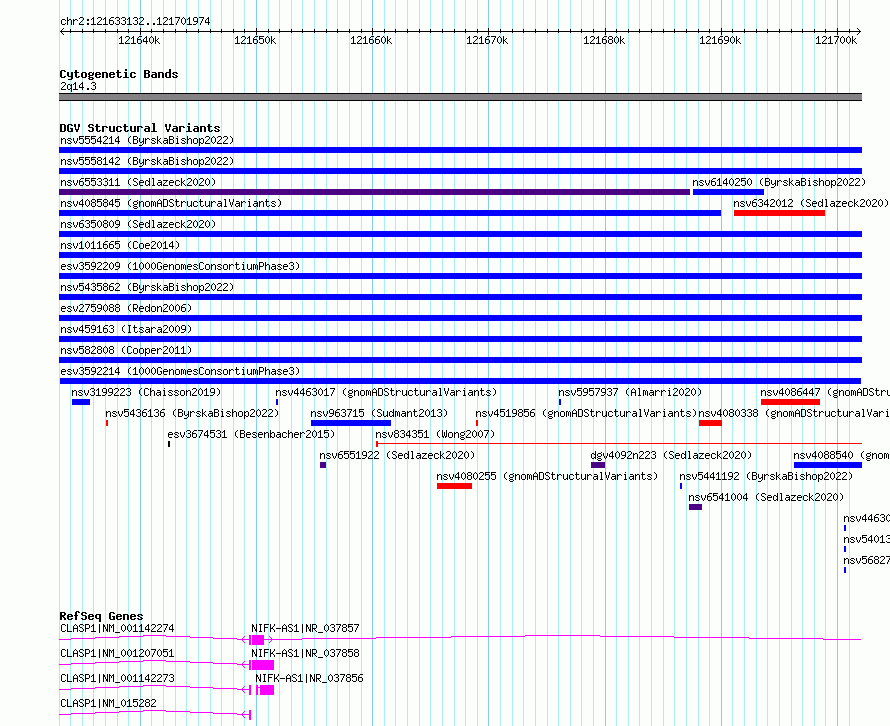Select nsv6551922 (Sedlazeck2020) label
The height and width of the screenshot is (726, 890).
click(x=397, y=455)
